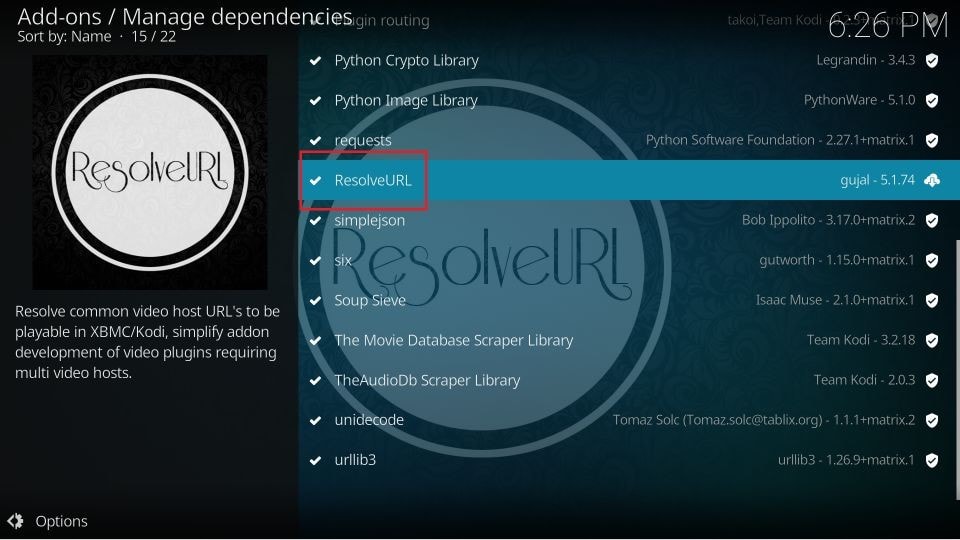
Task: Click checkmark beside Python Image Library
Action: [x=315, y=100]
